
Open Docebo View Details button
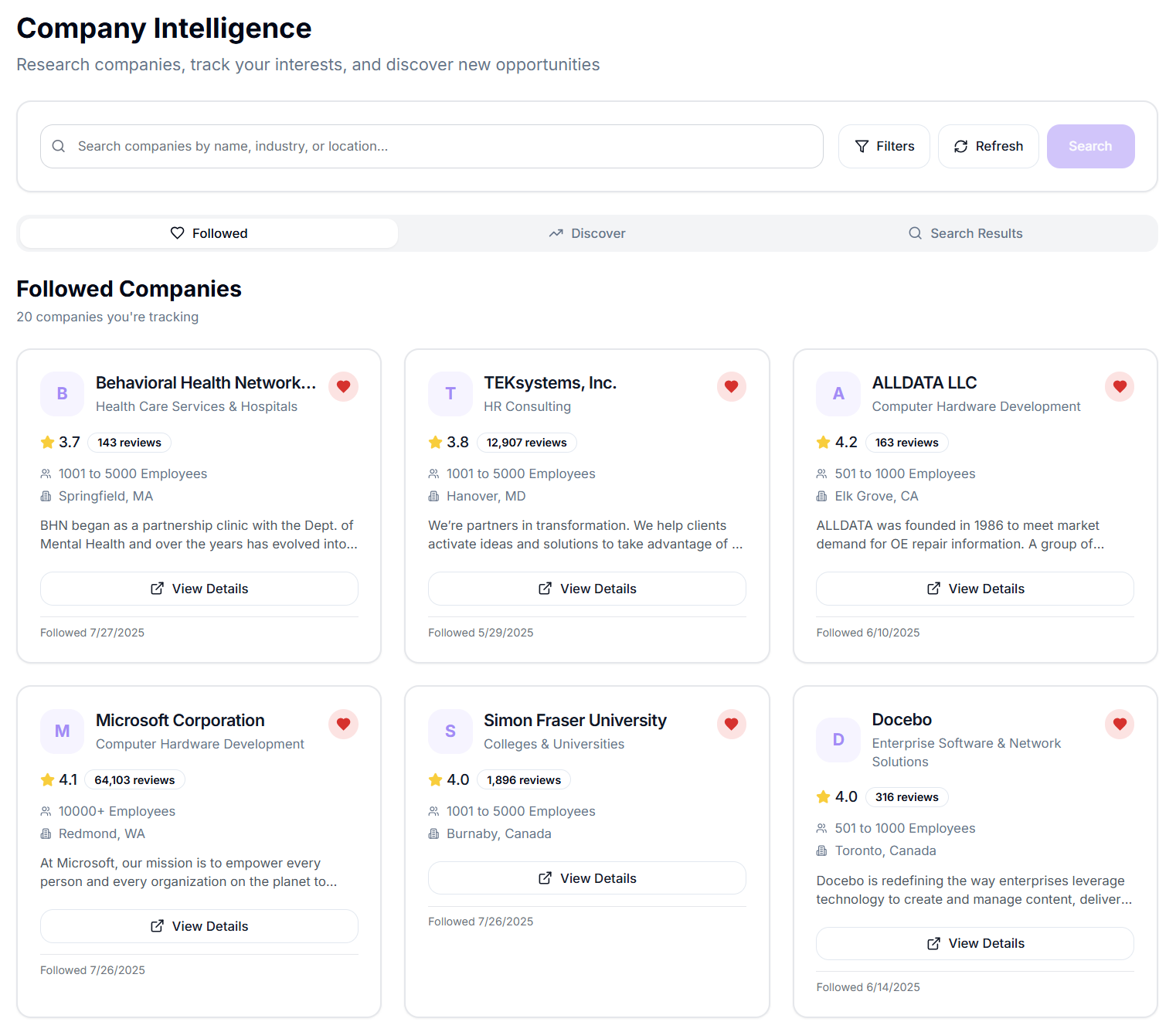point(975,943)
